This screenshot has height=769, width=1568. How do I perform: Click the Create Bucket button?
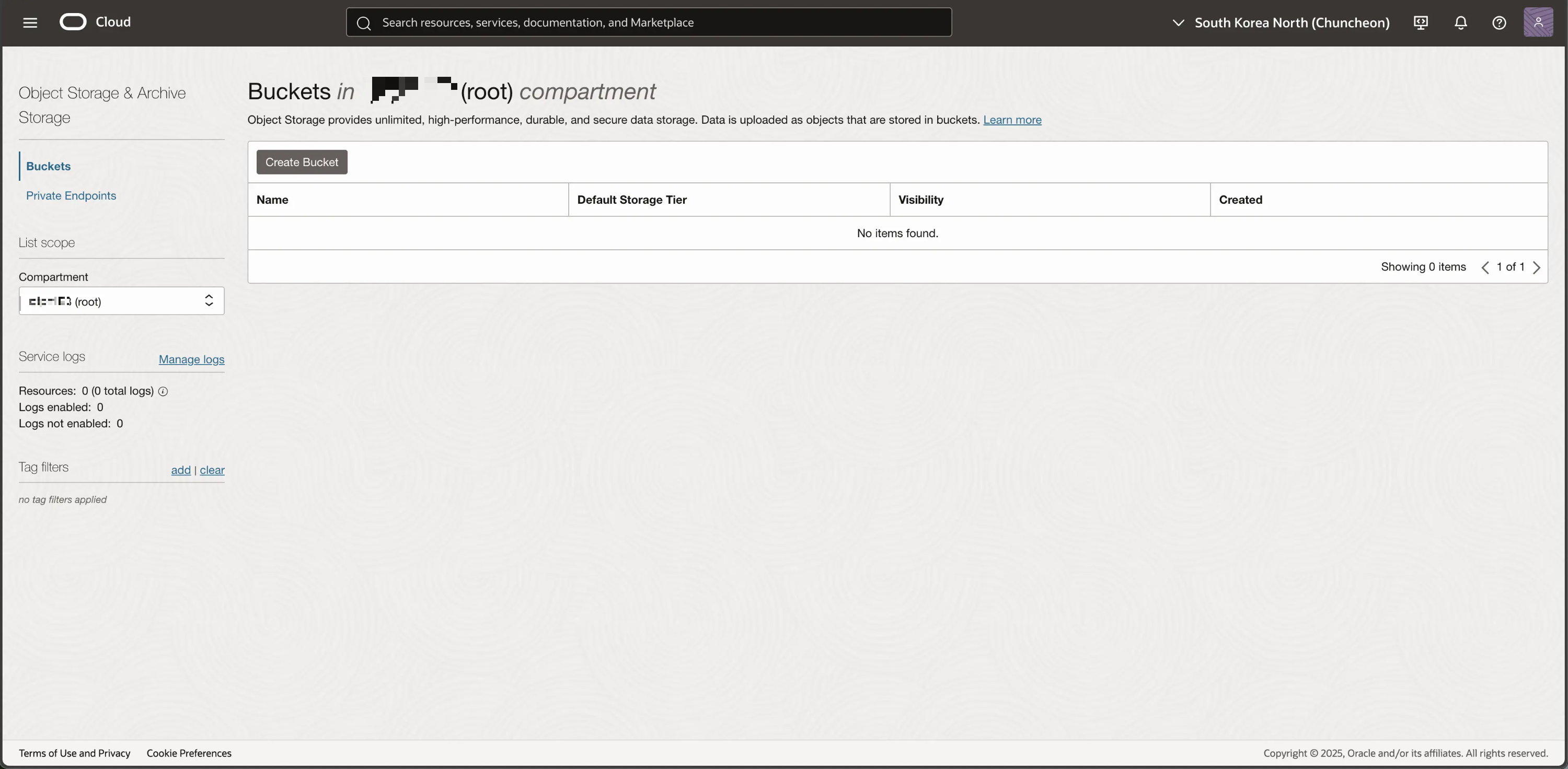[x=301, y=162]
